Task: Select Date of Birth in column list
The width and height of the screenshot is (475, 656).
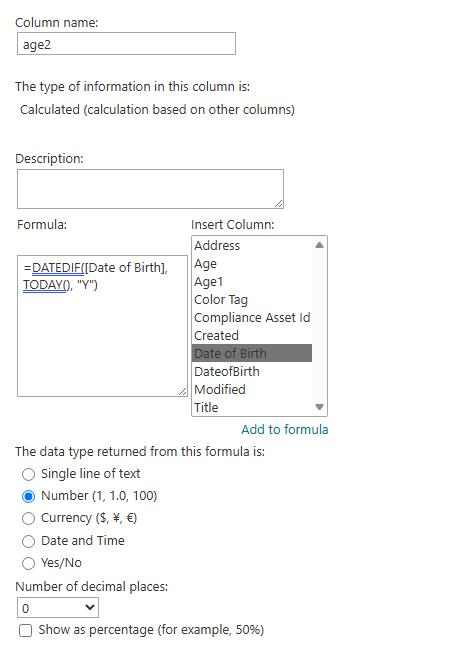Action: click(252, 354)
